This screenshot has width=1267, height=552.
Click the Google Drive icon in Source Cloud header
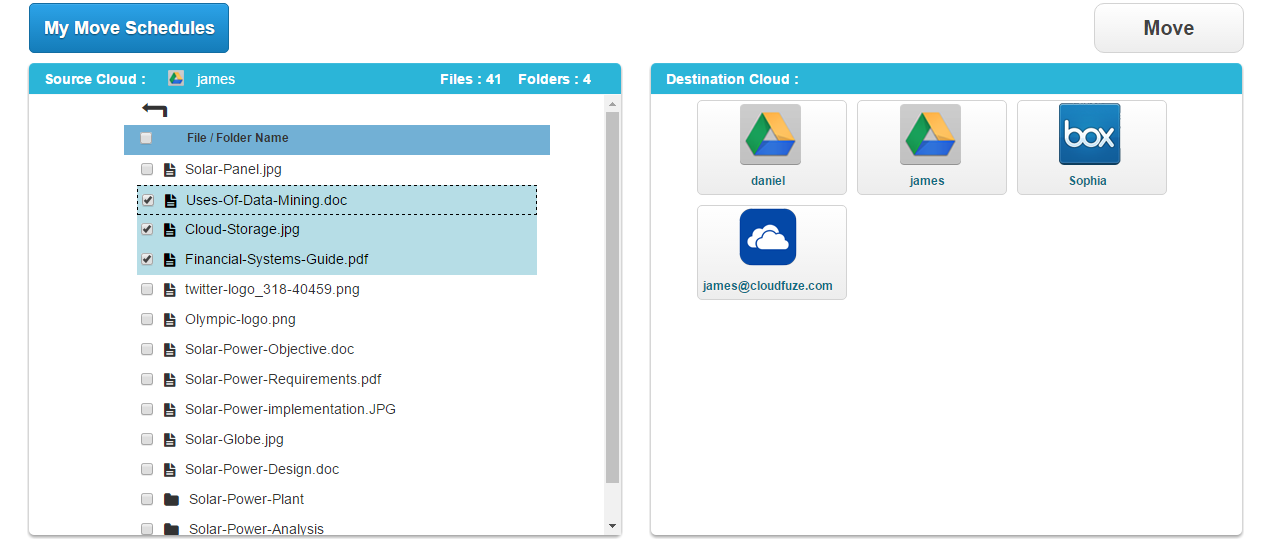pos(176,79)
